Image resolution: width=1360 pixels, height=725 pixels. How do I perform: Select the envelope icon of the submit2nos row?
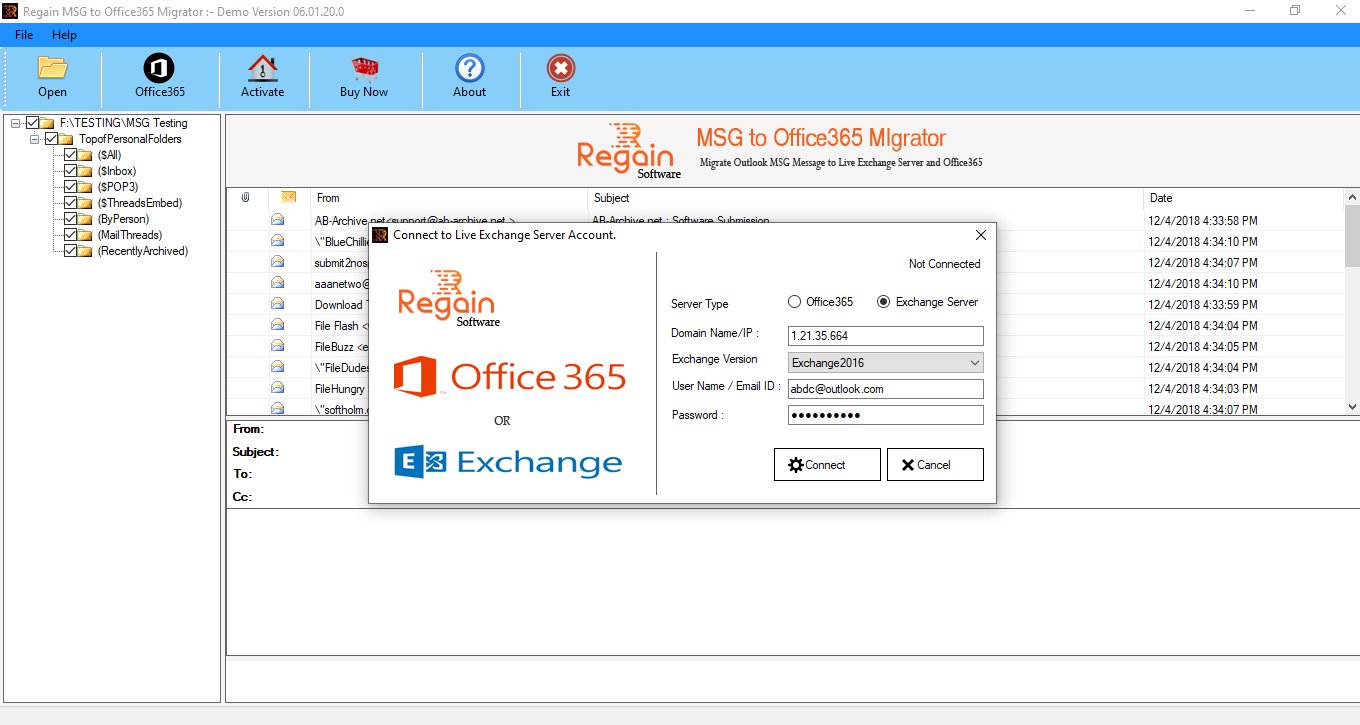coord(277,262)
